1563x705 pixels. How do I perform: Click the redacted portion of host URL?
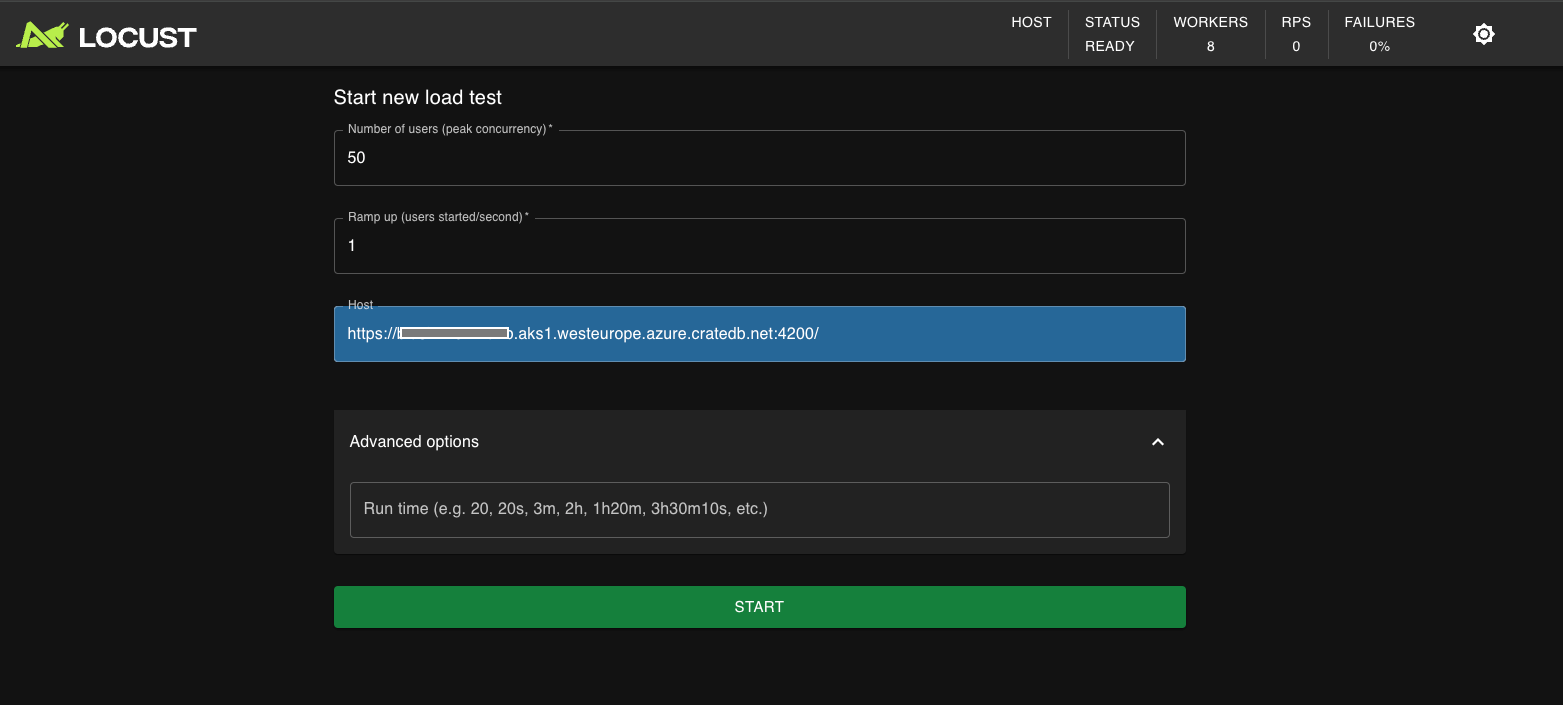tap(455, 334)
